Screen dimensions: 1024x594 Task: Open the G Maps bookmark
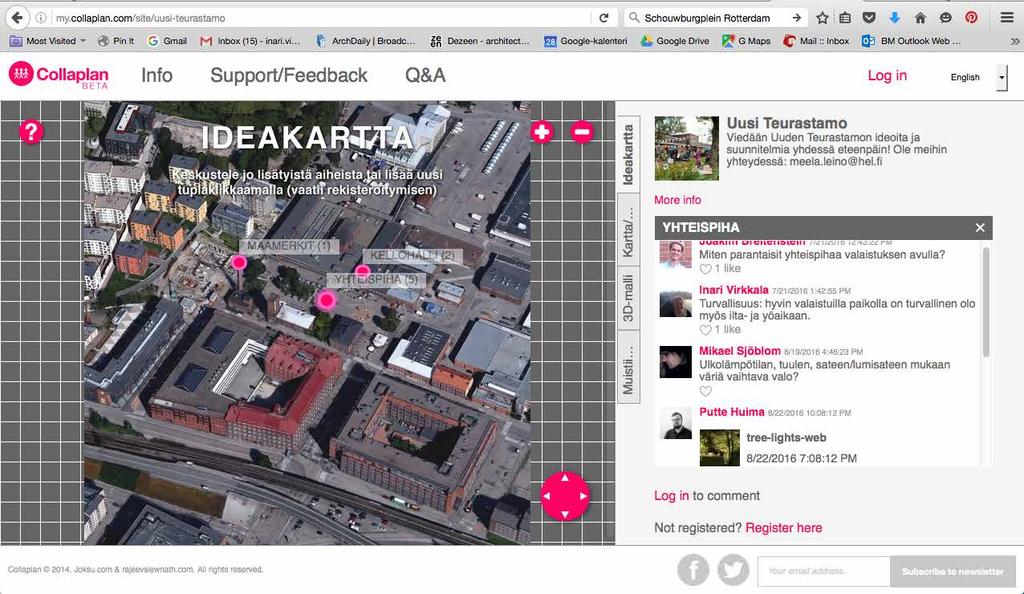coord(746,40)
